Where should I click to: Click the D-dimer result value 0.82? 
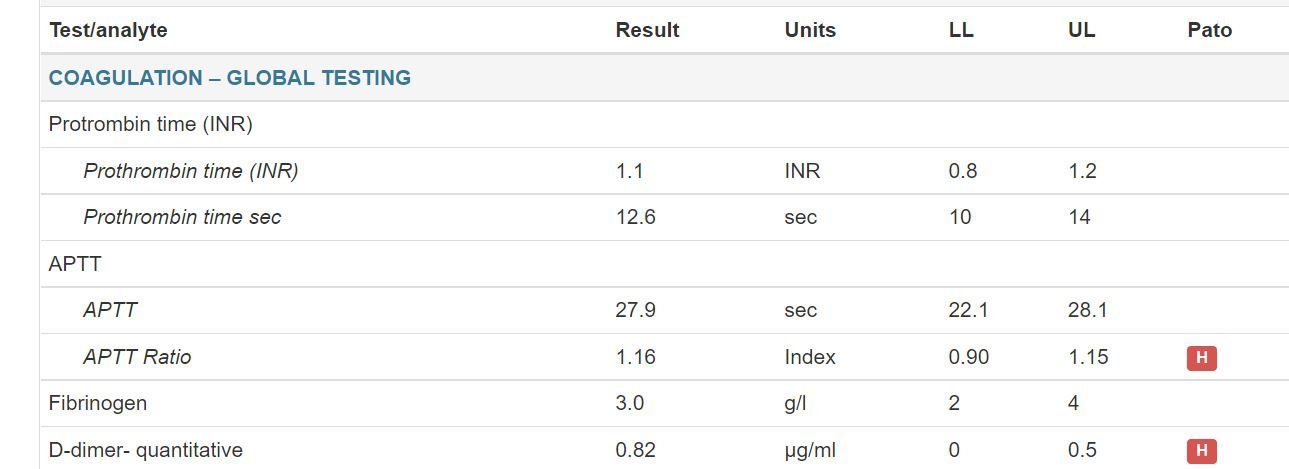click(x=635, y=450)
